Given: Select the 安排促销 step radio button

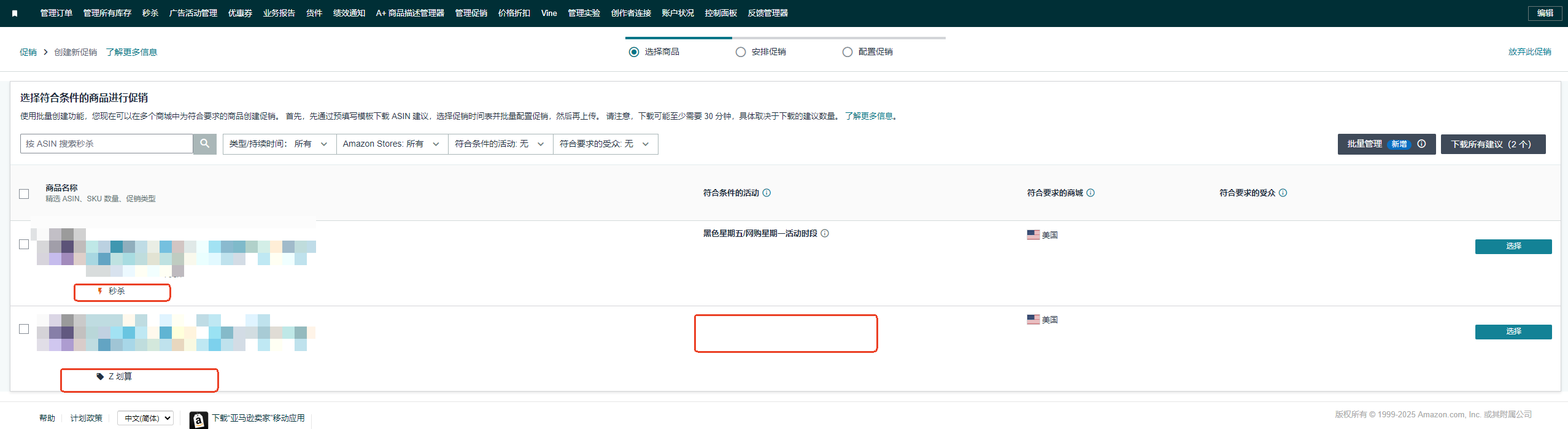Looking at the screenshot, I should click(x=741, y=52).
